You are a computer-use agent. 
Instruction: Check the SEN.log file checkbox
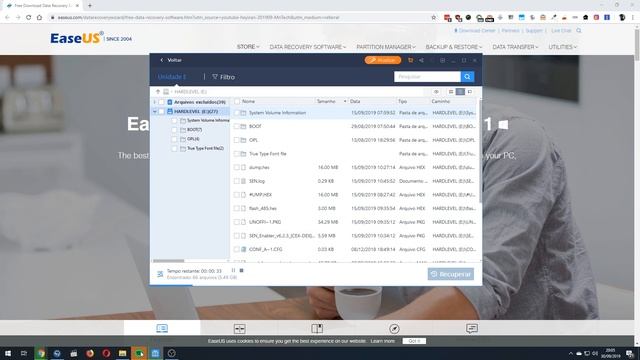tap(237, 181)
